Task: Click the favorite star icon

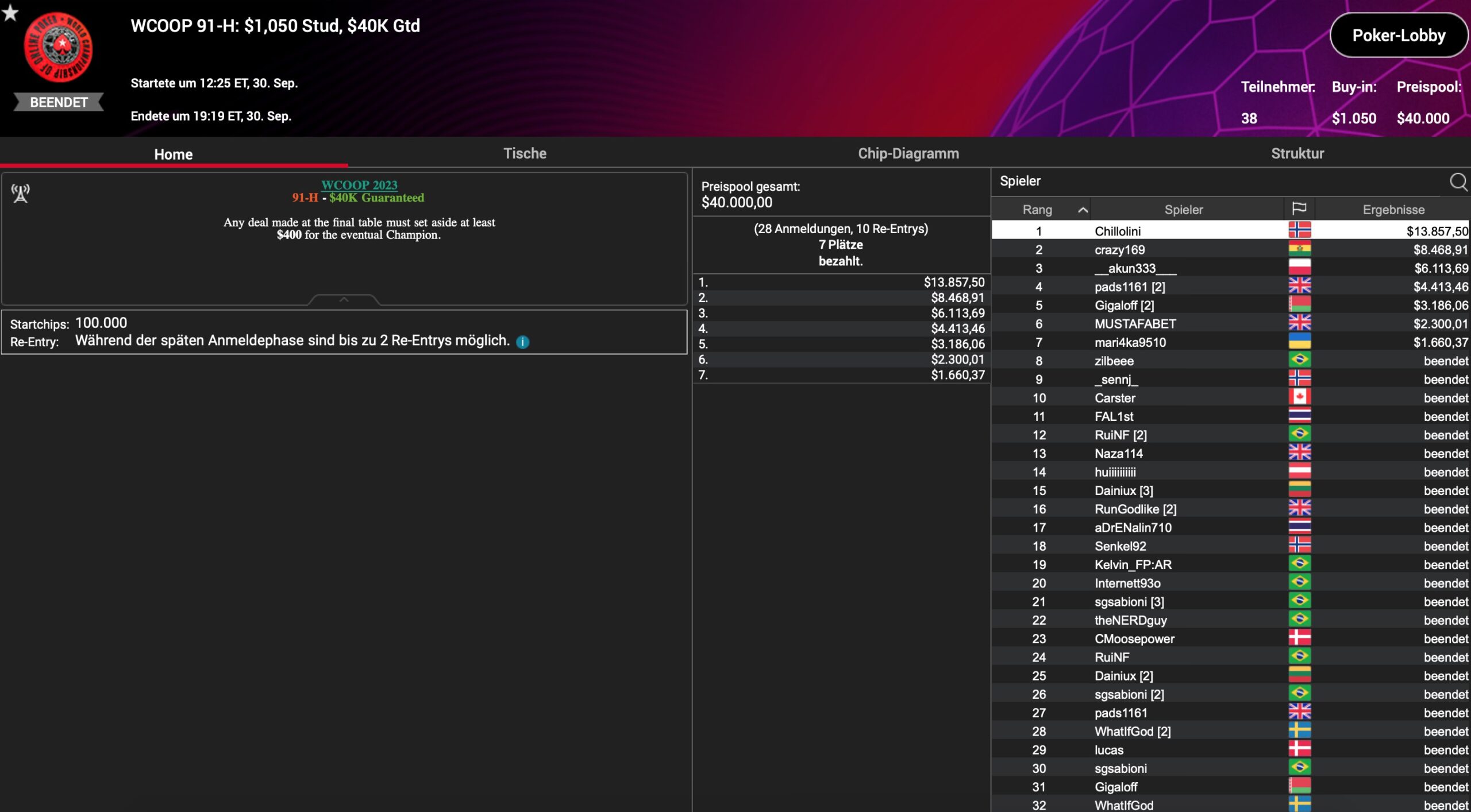Action: (10, 12)
